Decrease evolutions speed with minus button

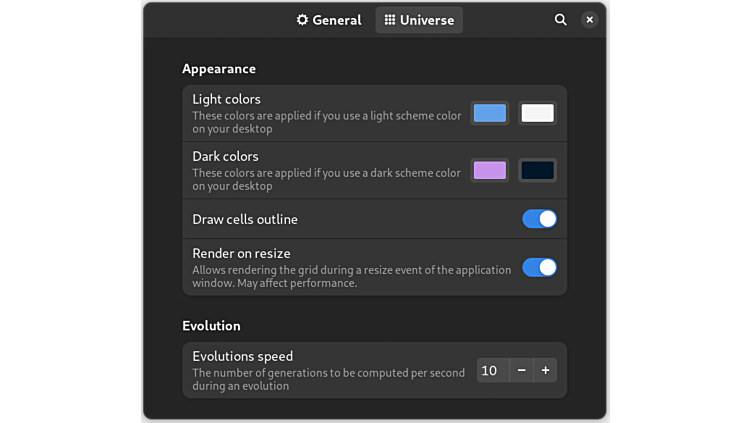click(x=521, y=370)
